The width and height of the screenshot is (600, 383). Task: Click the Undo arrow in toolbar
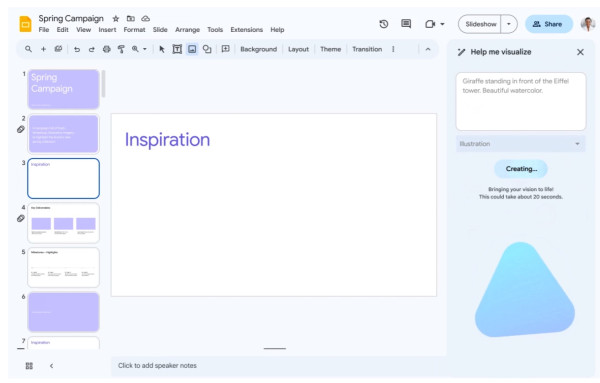pyautogui.click(x=77, y=49)
